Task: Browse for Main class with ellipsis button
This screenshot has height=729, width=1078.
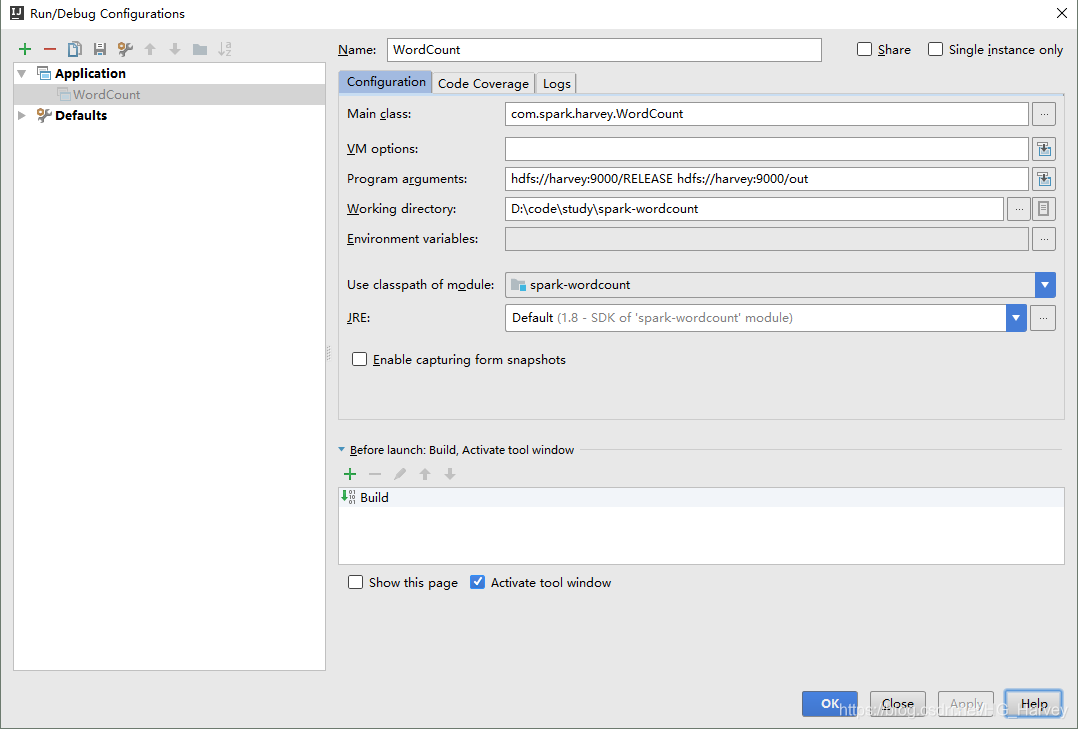Action: point(1044,114)
